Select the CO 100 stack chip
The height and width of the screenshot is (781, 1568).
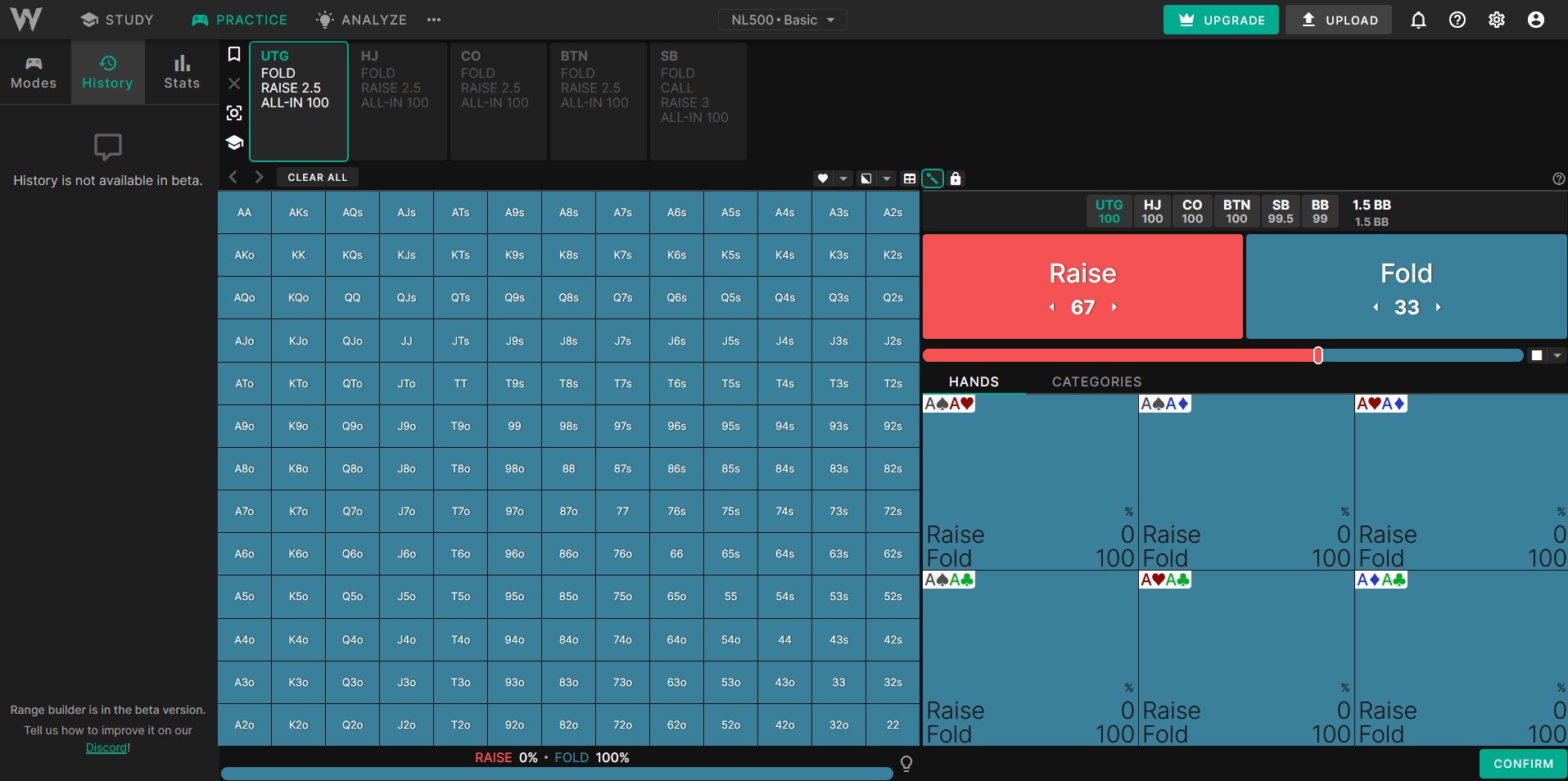pos(1192,211)
